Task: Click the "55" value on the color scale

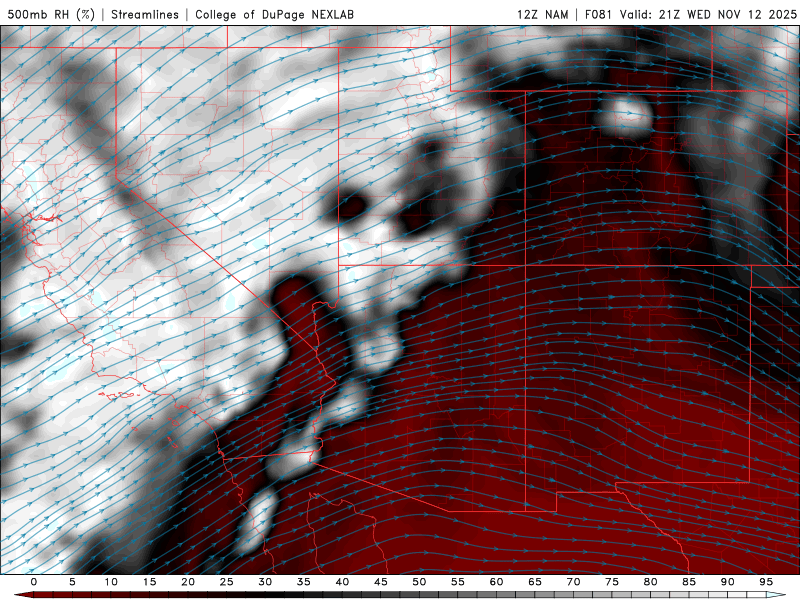Action: (458, 582)
